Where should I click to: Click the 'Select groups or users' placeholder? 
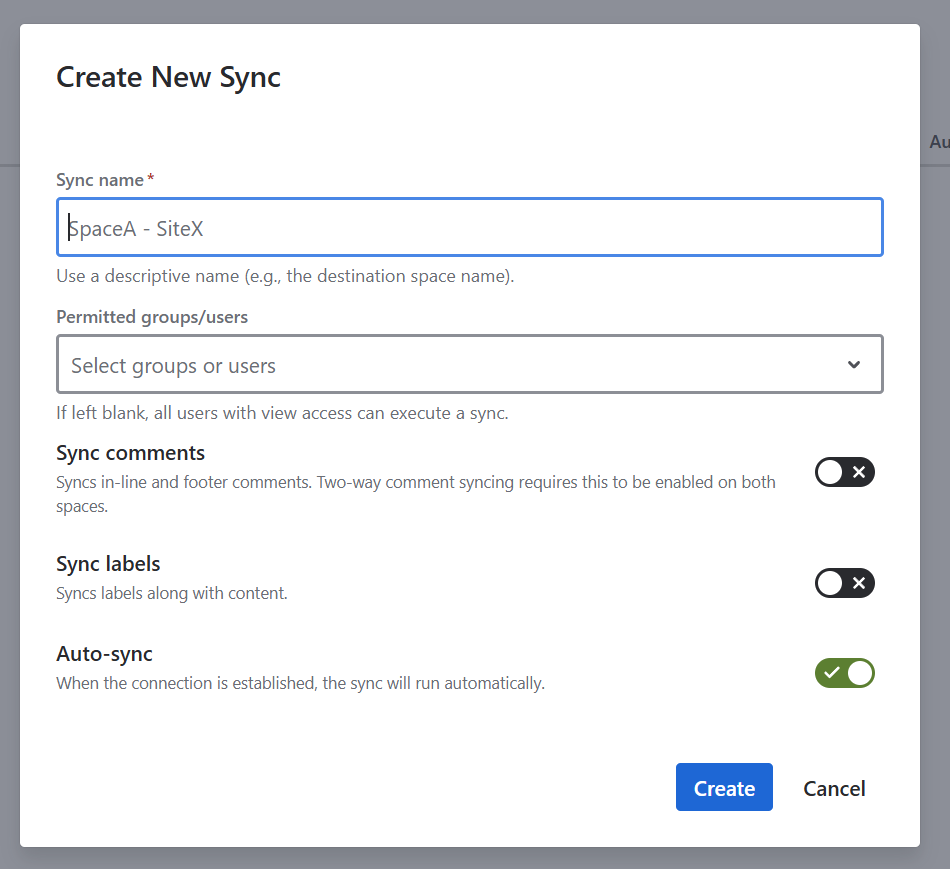(x=174, y=366)
